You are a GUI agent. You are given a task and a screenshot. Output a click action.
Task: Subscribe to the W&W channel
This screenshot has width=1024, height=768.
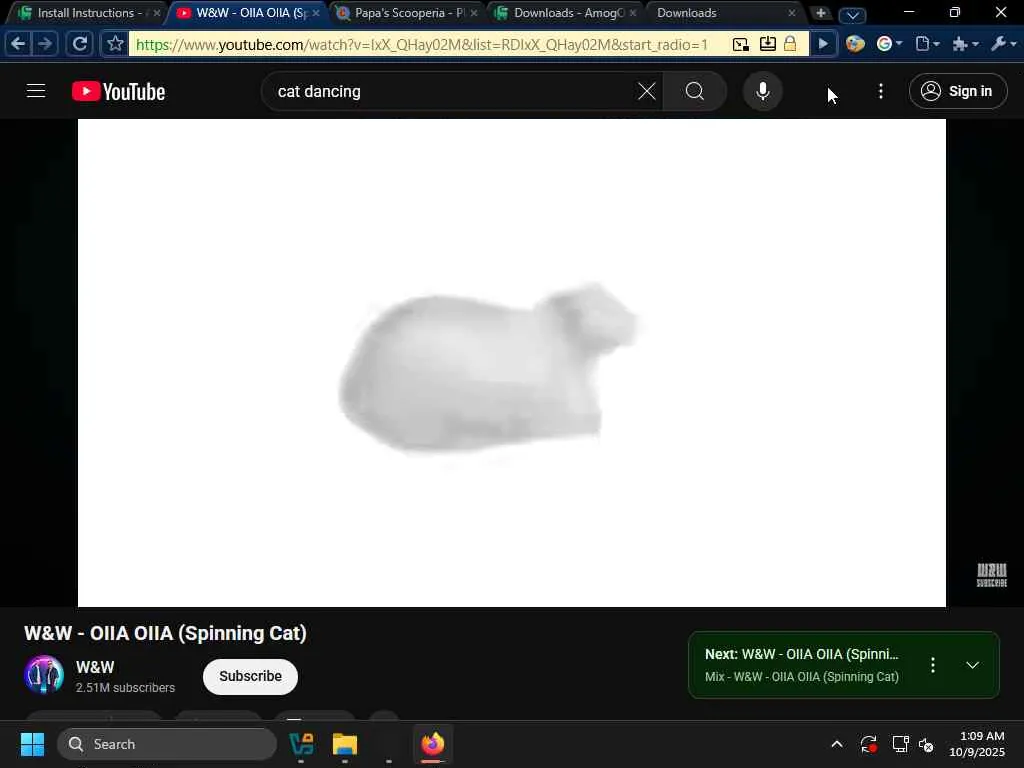(250, 677)
